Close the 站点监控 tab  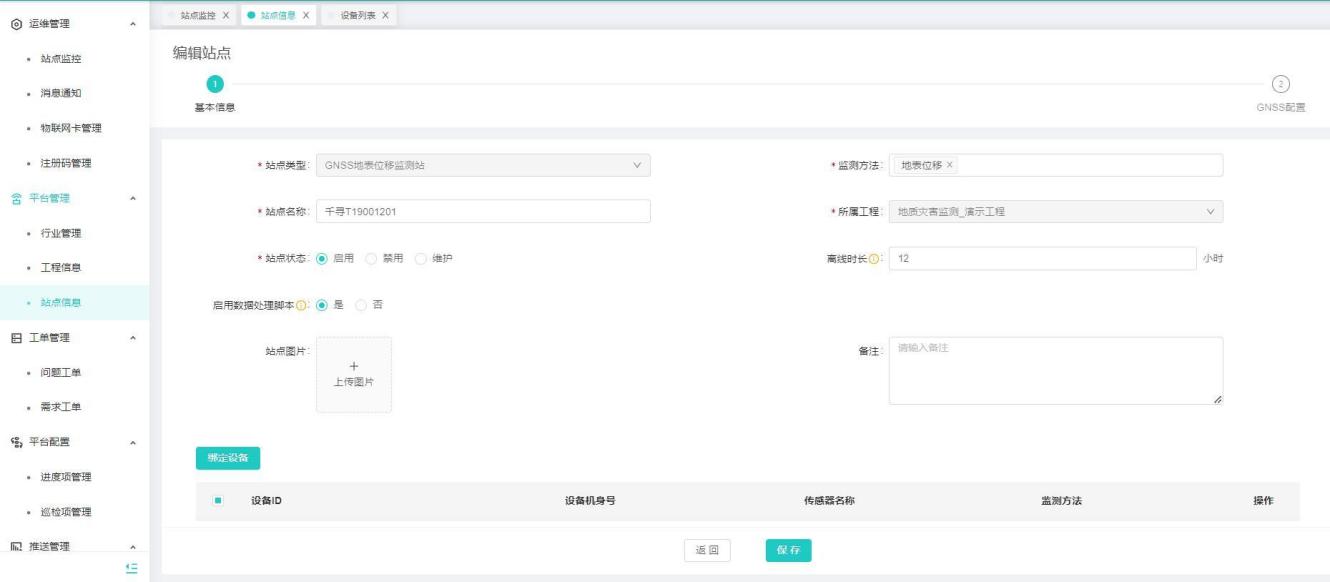click(x=225, y=15)
